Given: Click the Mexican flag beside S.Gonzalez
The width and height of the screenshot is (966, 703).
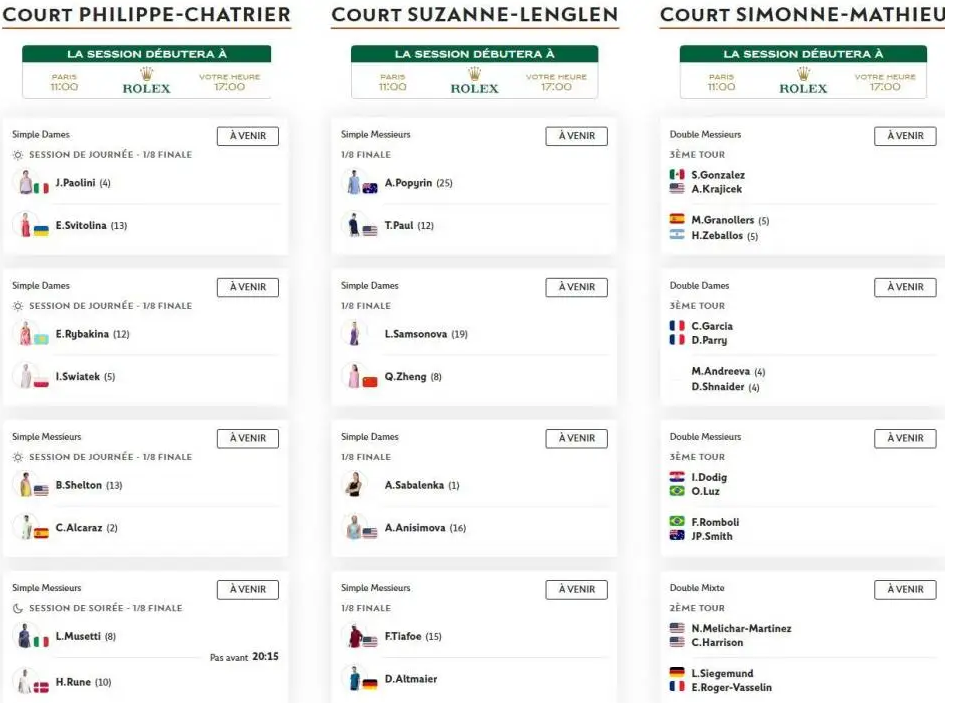Looking at the screenshot, I should (x=677, y=174).
